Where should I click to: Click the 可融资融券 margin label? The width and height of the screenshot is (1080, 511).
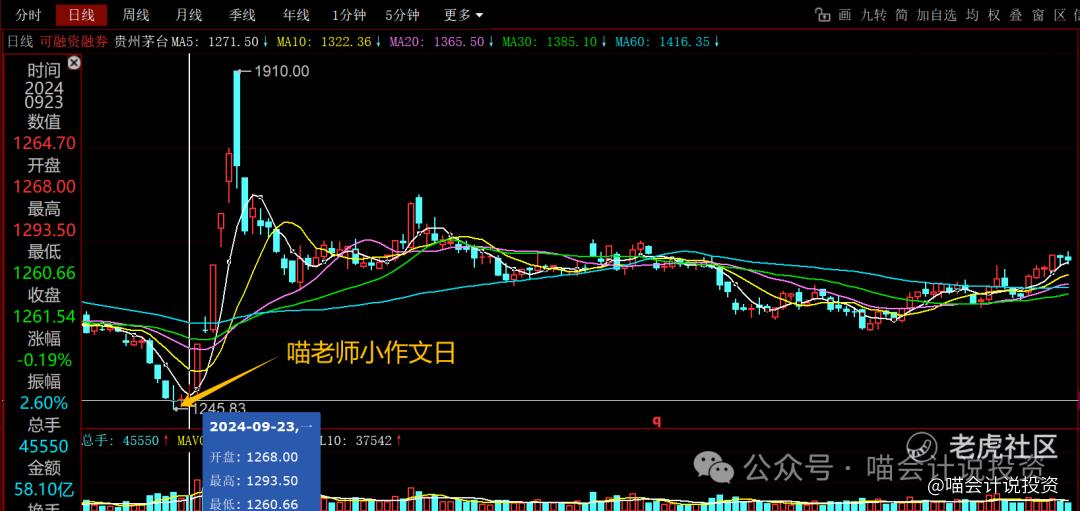click(x=74, y=42)
